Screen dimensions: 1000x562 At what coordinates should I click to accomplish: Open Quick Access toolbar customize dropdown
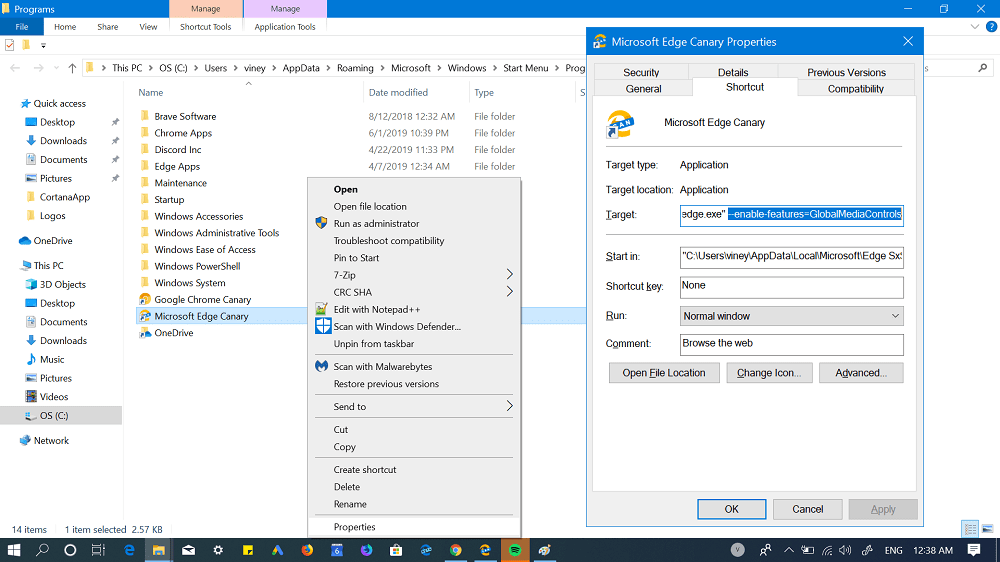(x=43, y=45)
